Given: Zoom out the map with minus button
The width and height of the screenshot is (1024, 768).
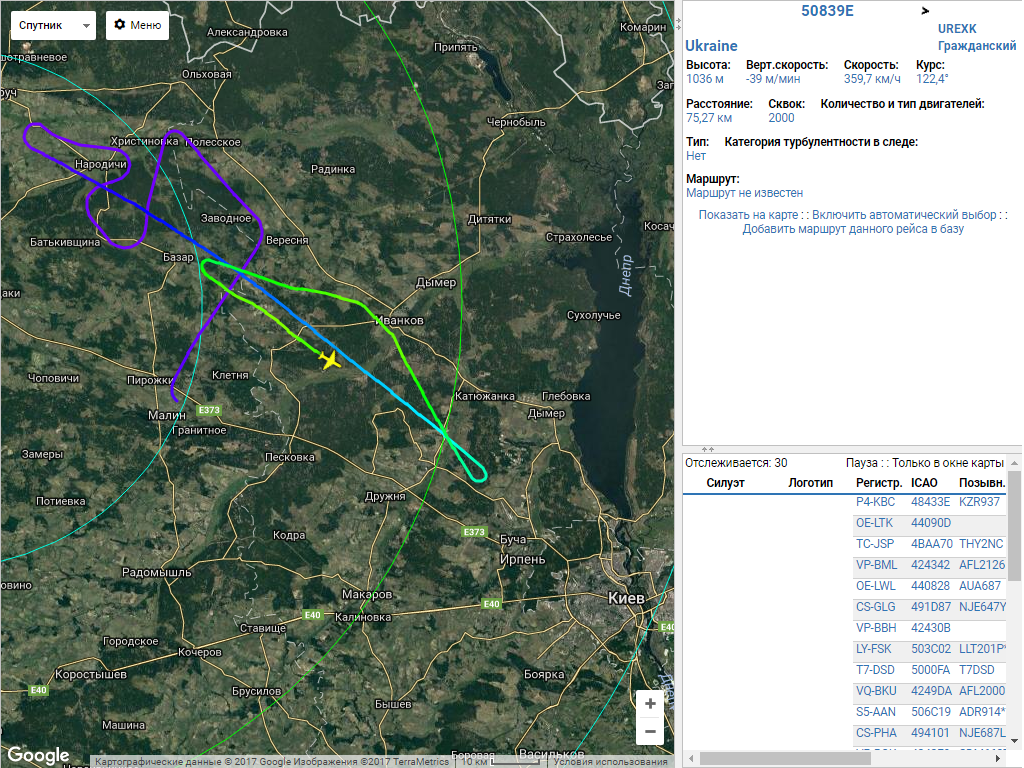Looking at the screenshot, I should click(x=650, y=731).
